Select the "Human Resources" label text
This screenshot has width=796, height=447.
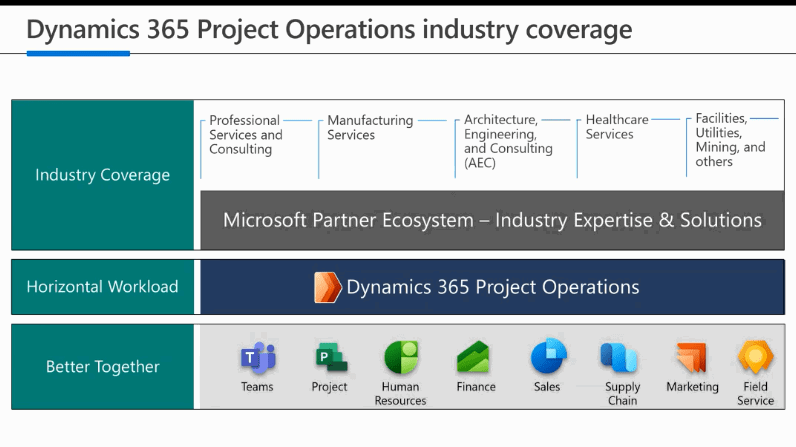(401, 394)
